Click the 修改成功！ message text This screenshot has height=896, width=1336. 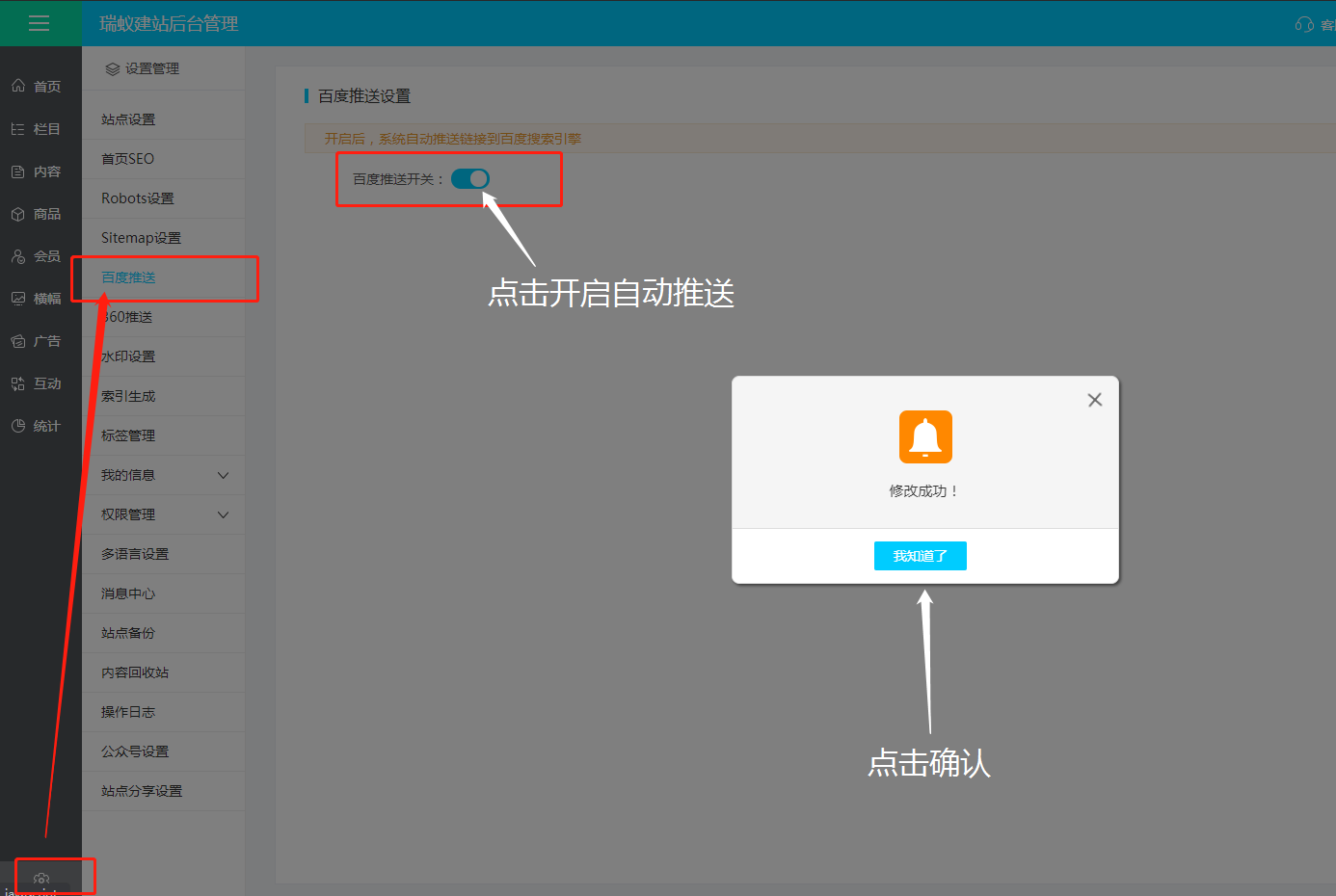point(924,491)
